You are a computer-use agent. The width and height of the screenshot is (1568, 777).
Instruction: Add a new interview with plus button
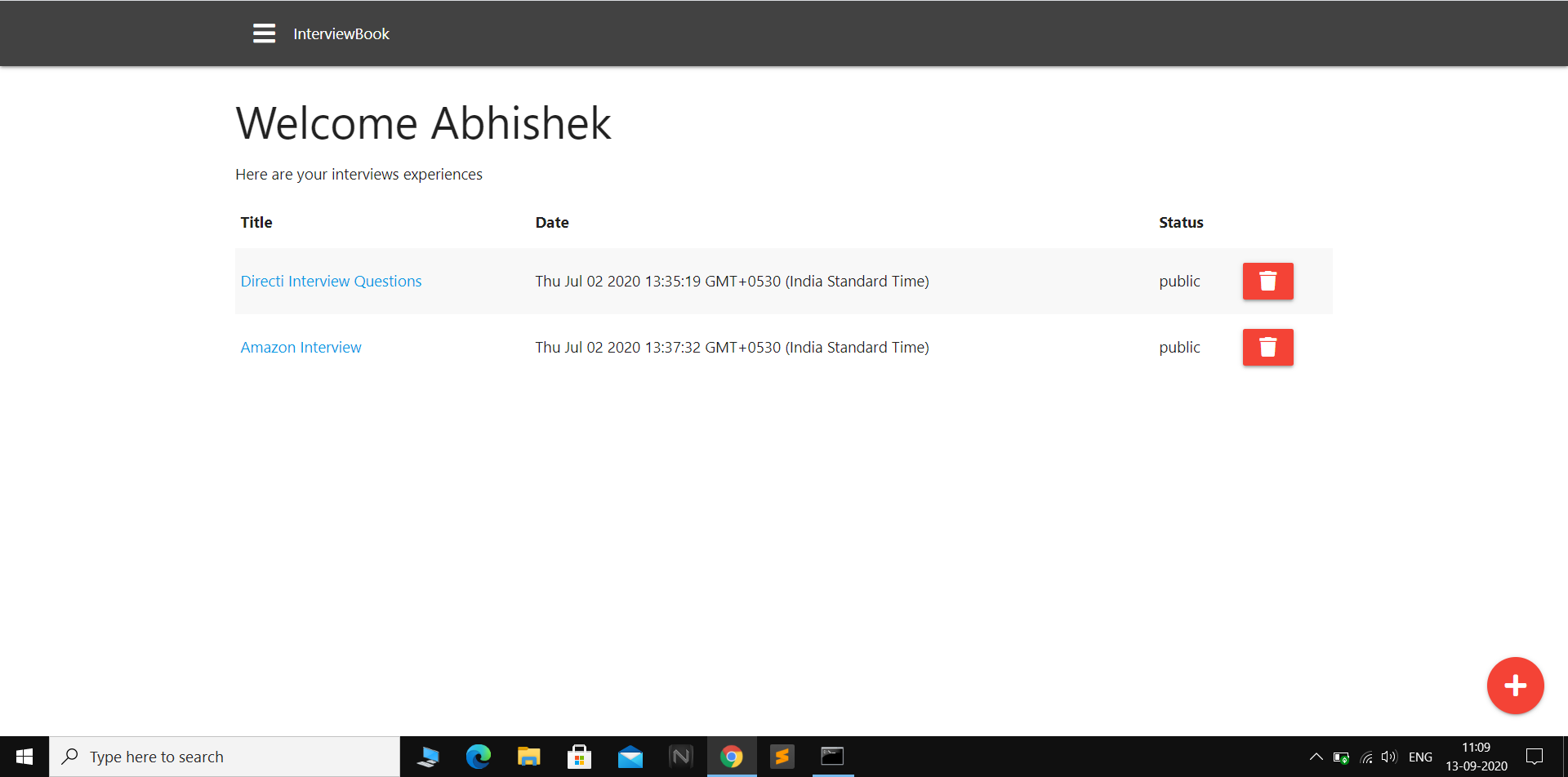click(x=1515, y=686)
